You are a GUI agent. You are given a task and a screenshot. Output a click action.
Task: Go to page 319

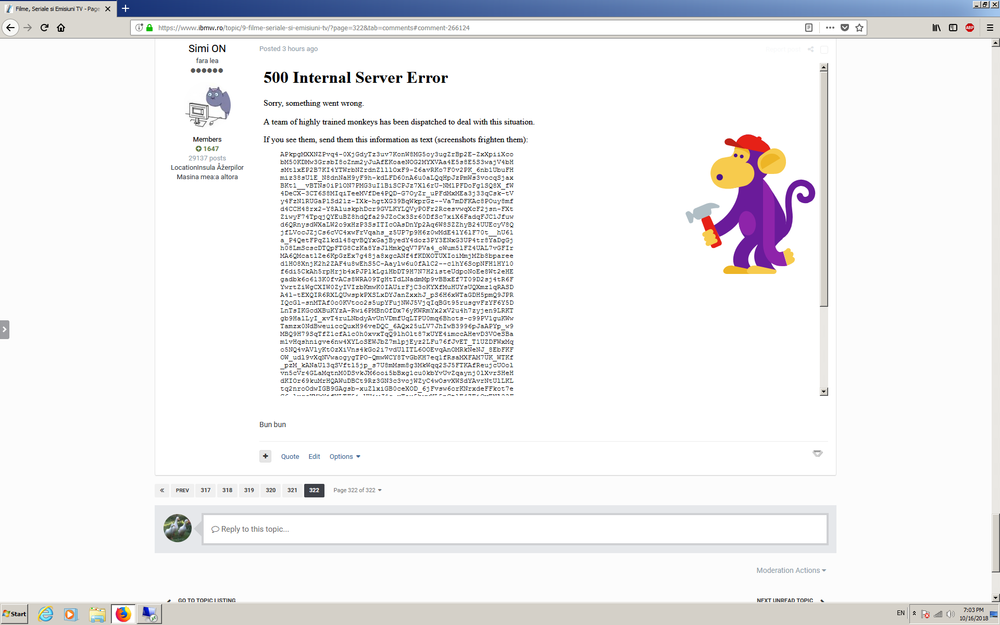pos(249,490)
